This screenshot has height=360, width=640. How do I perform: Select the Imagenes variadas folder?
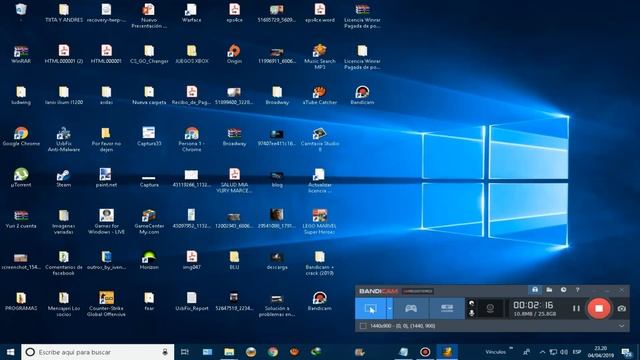(63, 222)
